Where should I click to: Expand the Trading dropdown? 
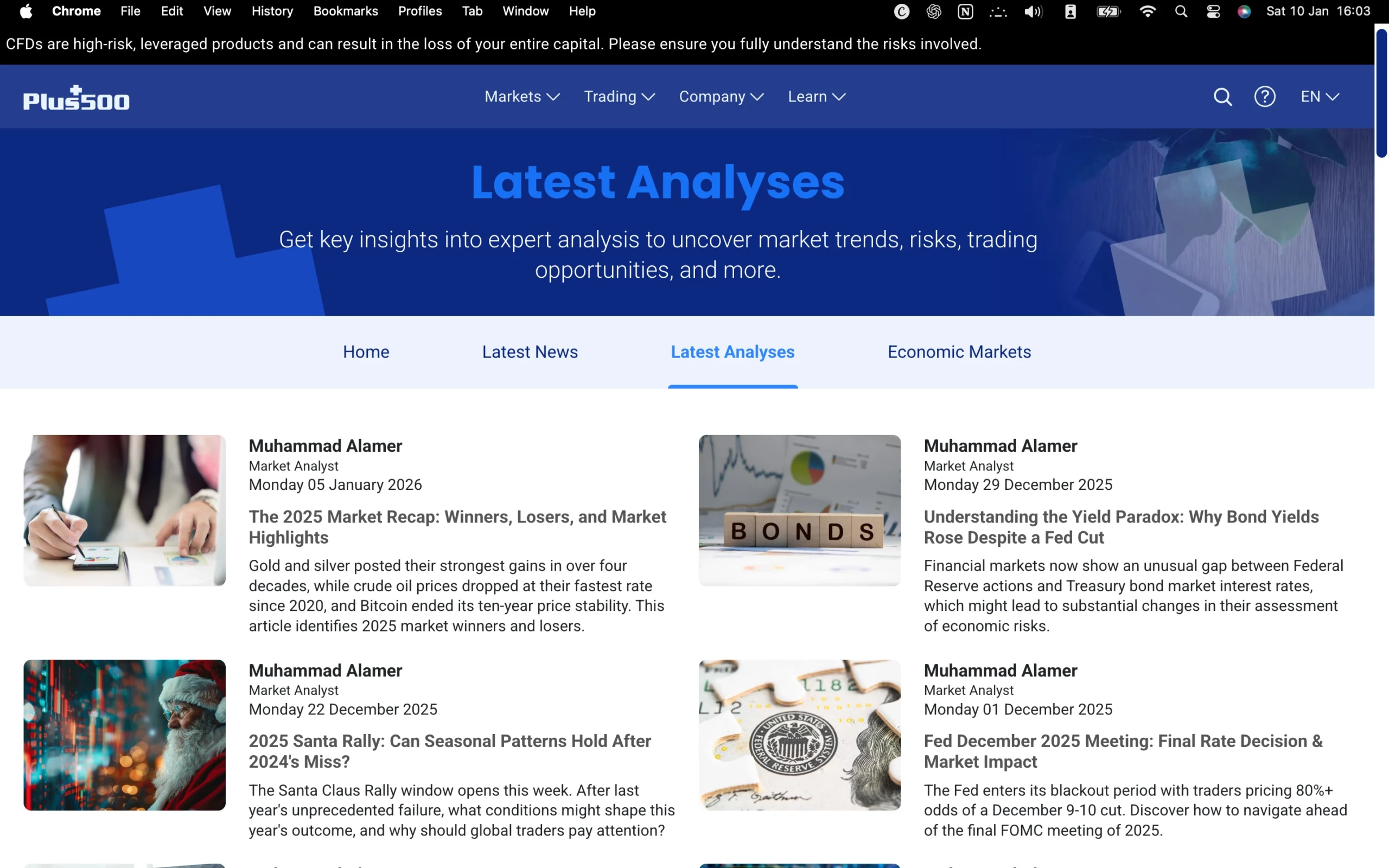pos(619,97)
